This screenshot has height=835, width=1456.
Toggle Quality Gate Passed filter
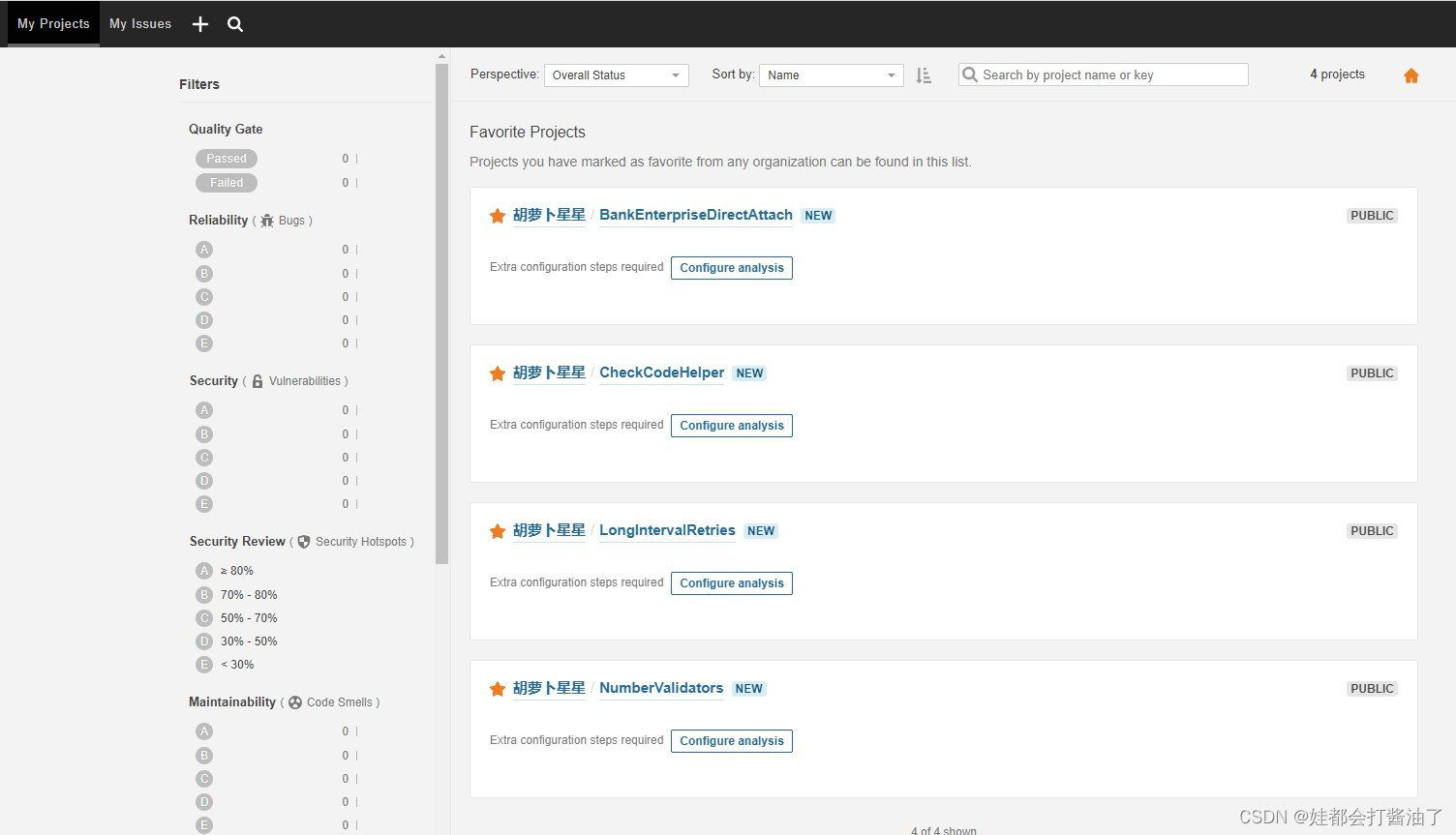(227, 159)
